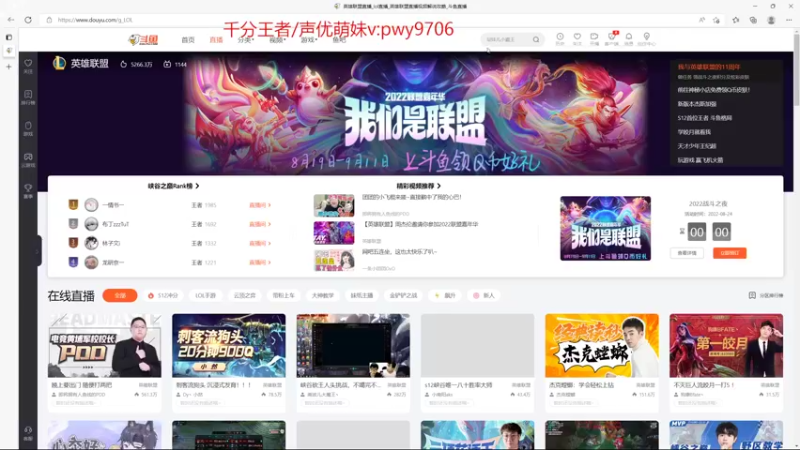Reload the page with the refresh icon
Viewport: 800px width, 450px height.
[28, 20]
